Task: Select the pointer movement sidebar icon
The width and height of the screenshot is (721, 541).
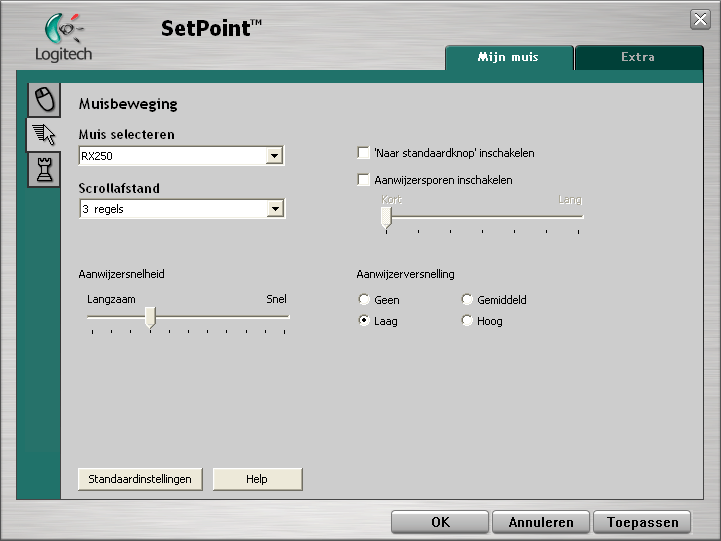Action: [x=44, y=135]
